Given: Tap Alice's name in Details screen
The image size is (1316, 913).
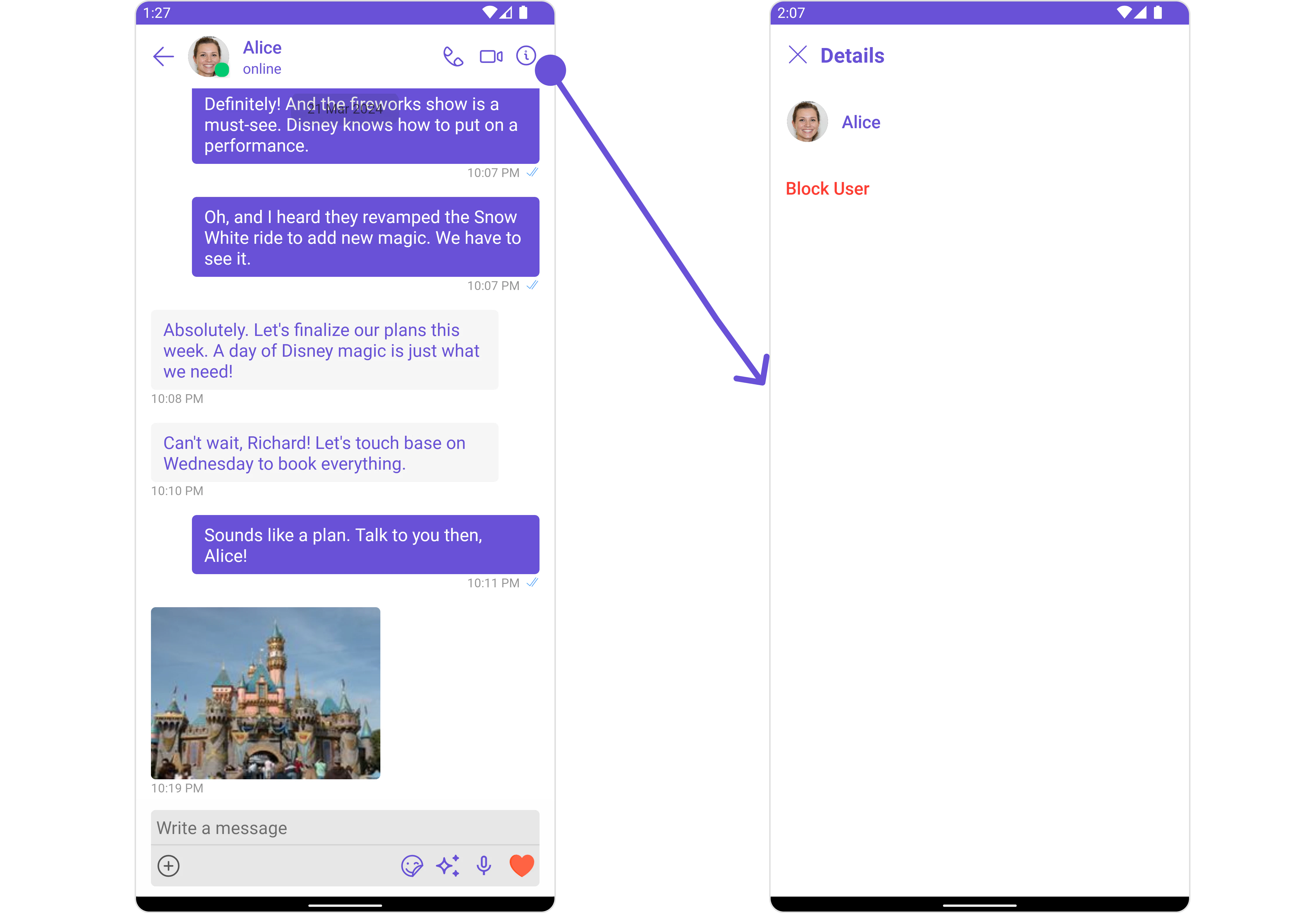Looking at the screenshot, I should point(861,122).
